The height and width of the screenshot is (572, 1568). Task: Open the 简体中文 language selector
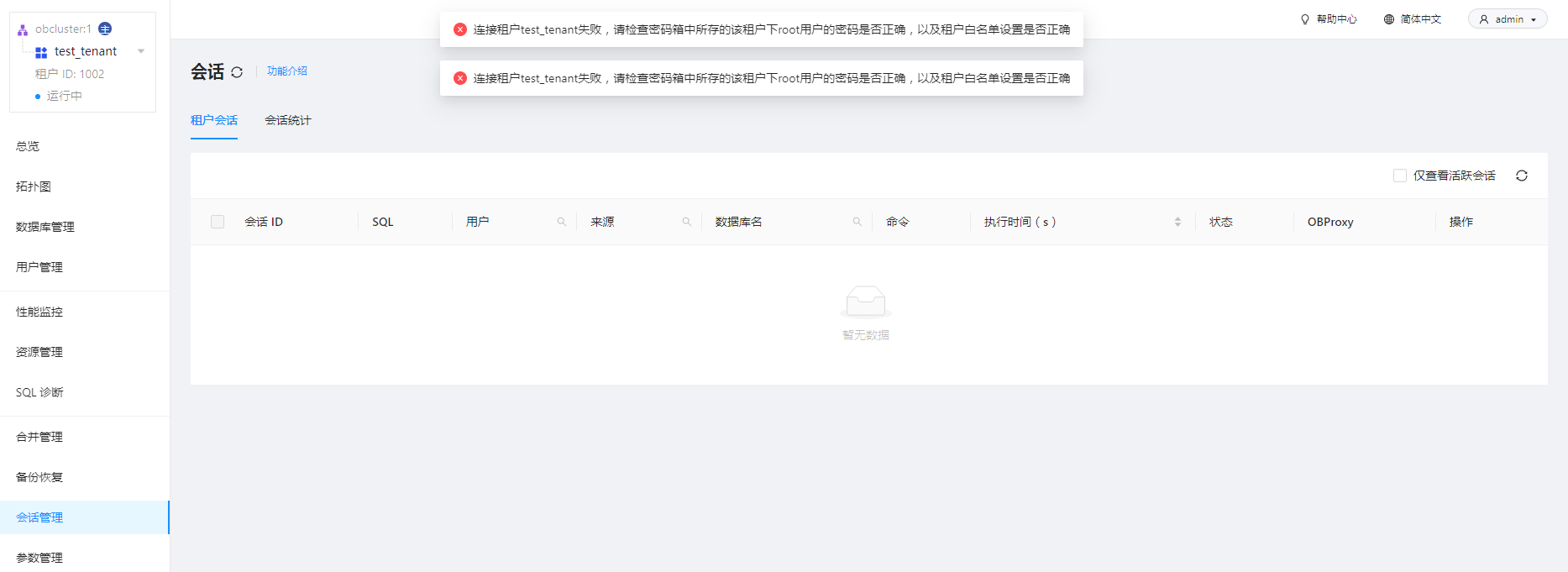tap(1421, 19)
